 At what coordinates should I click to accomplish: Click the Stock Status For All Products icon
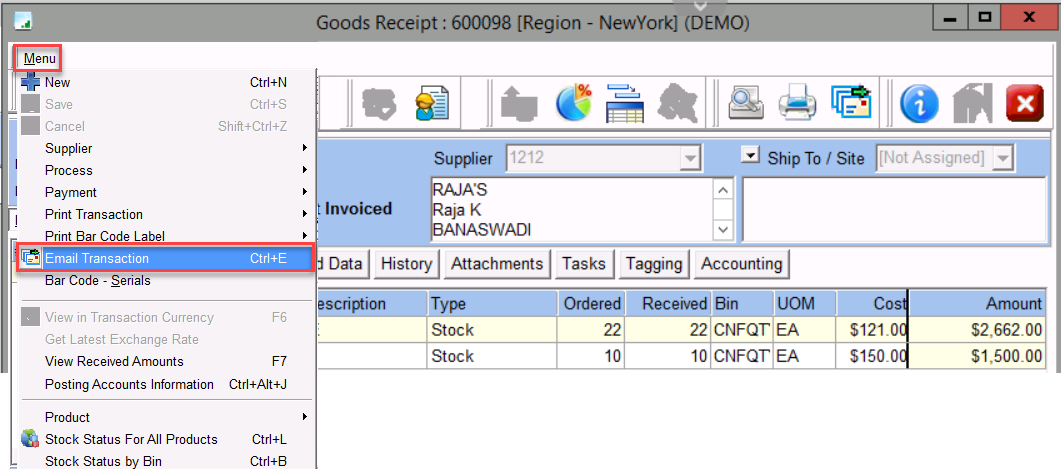click(x=30, y=439)
